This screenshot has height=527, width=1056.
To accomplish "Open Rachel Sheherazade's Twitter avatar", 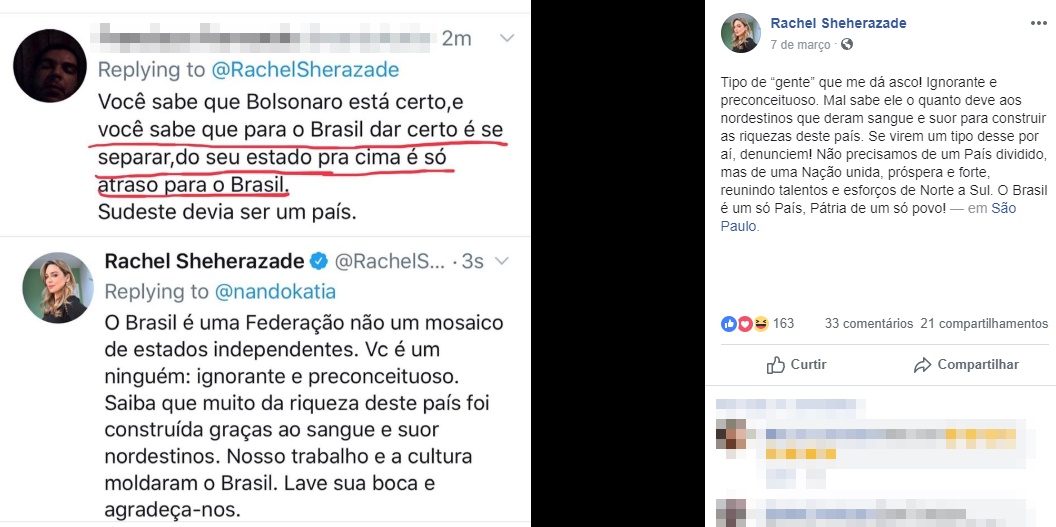I will 58,287.
